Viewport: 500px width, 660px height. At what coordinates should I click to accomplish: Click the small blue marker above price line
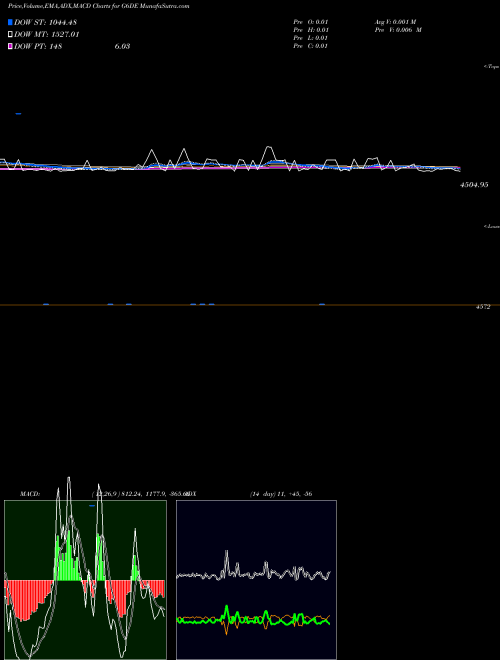18,114
